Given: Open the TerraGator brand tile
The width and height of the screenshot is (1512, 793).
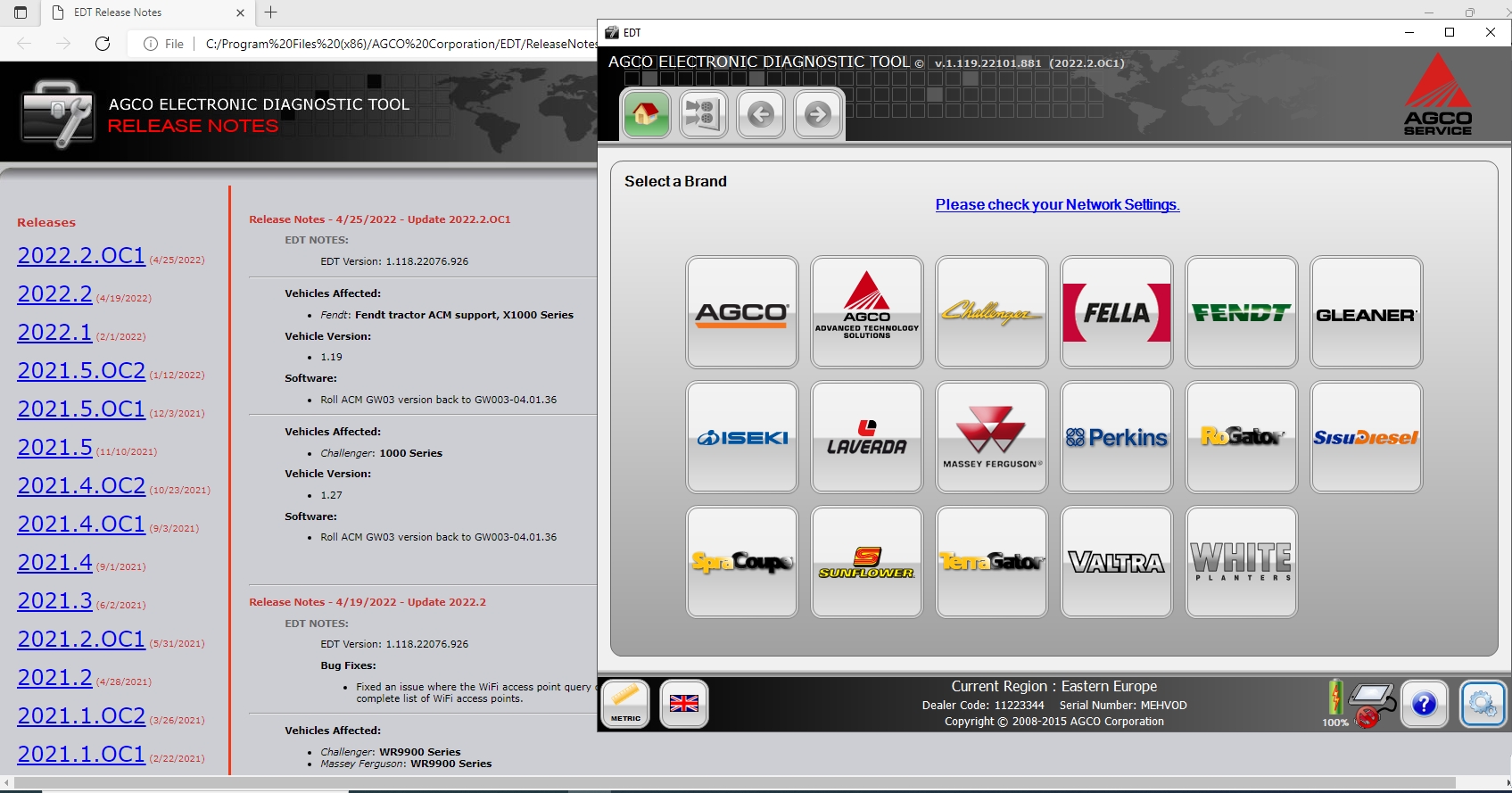Looking at the screenshot, I should point(992,562).
